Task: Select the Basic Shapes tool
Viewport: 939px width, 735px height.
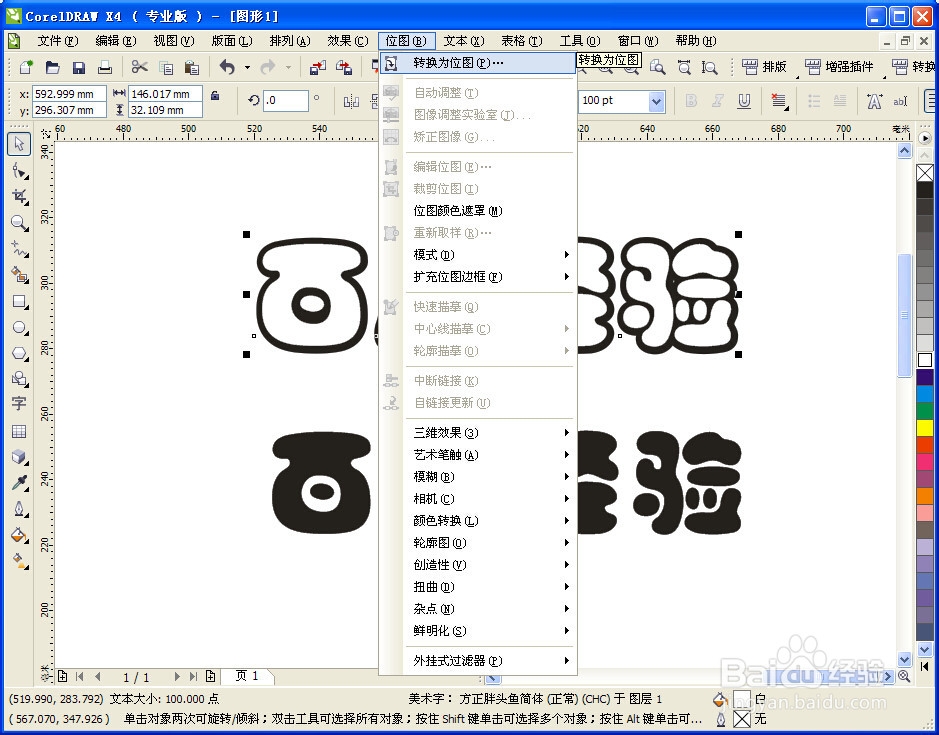Action: tap(19, 379)
